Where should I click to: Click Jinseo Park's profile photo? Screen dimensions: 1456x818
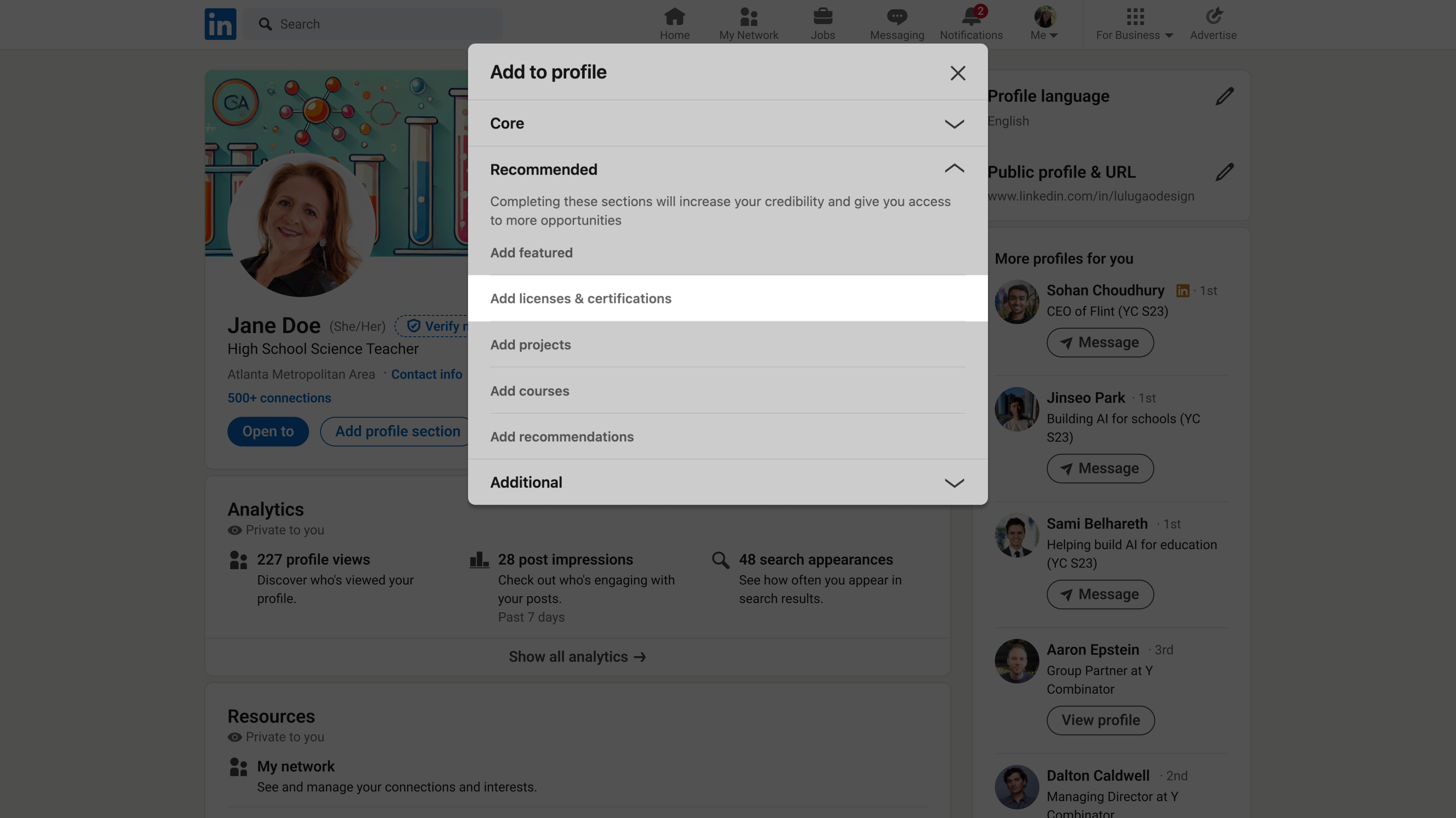point(1016,409)
